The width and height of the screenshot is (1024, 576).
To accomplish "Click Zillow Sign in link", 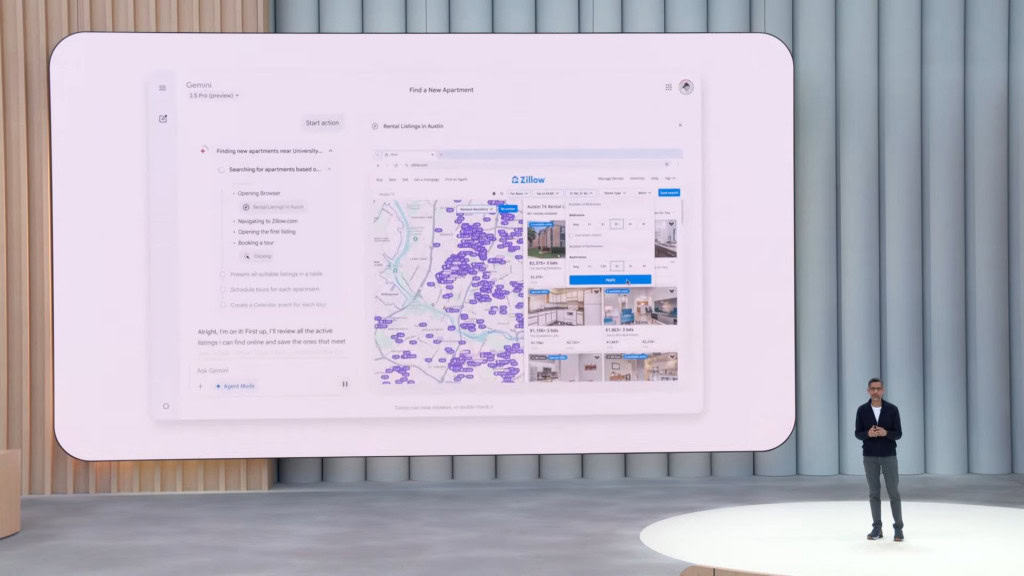I will coord(669,178).
